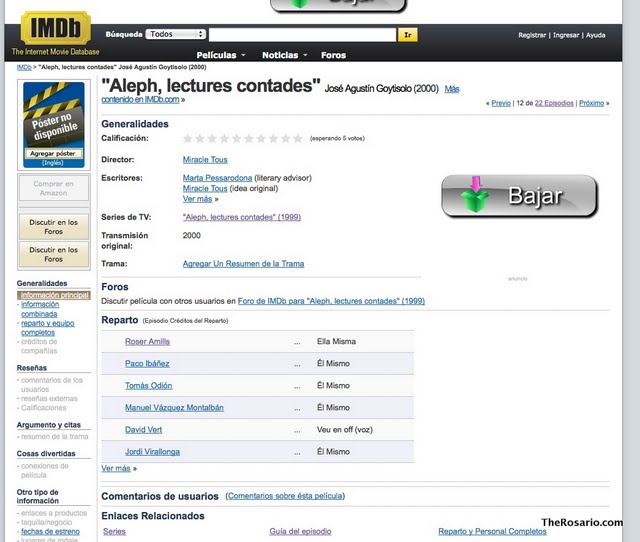Click Agregar Un Resumen de la Trama
This screenshot has height=542, width=640.
[243, 264]
